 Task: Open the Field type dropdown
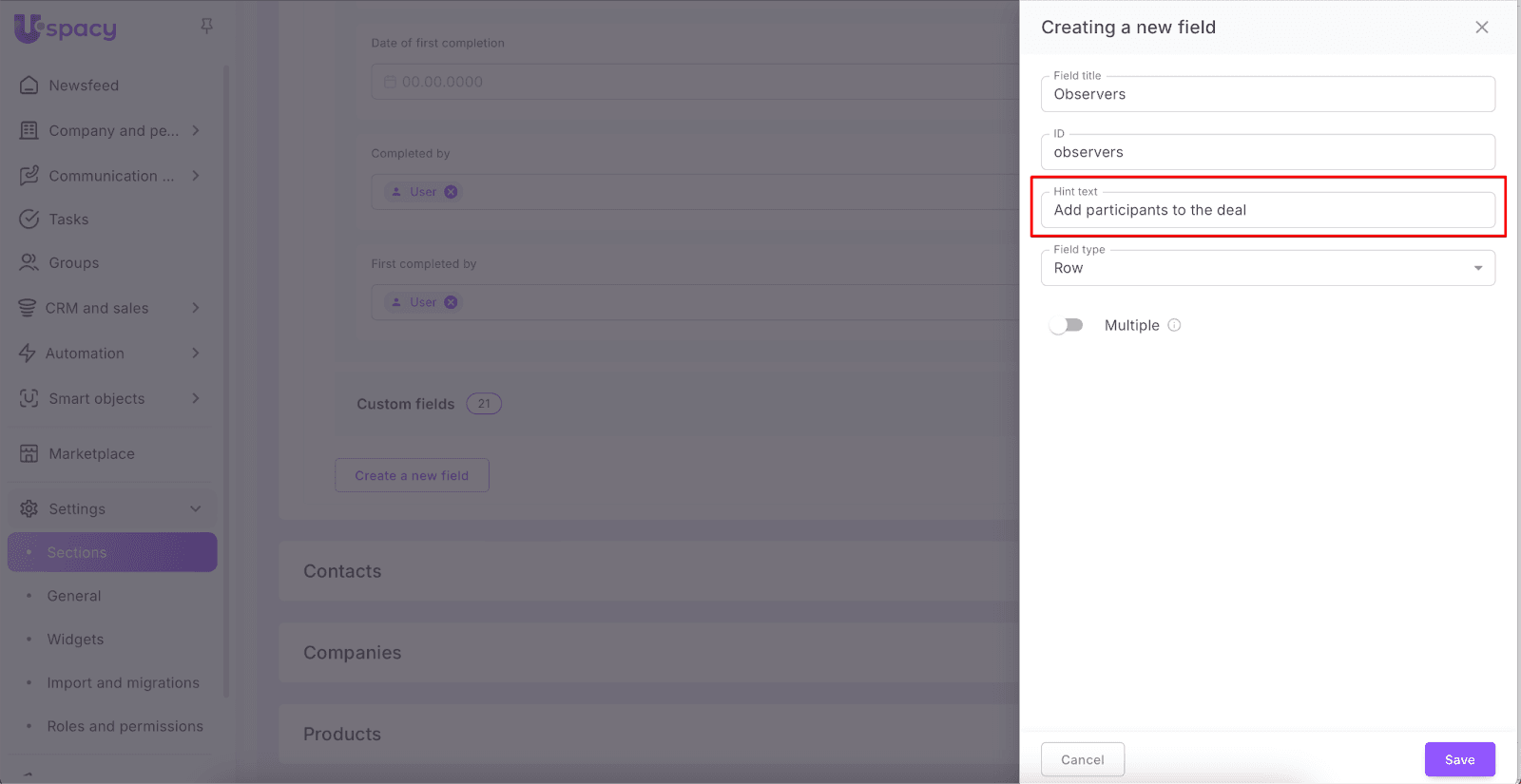click(x=1267, y=268)
